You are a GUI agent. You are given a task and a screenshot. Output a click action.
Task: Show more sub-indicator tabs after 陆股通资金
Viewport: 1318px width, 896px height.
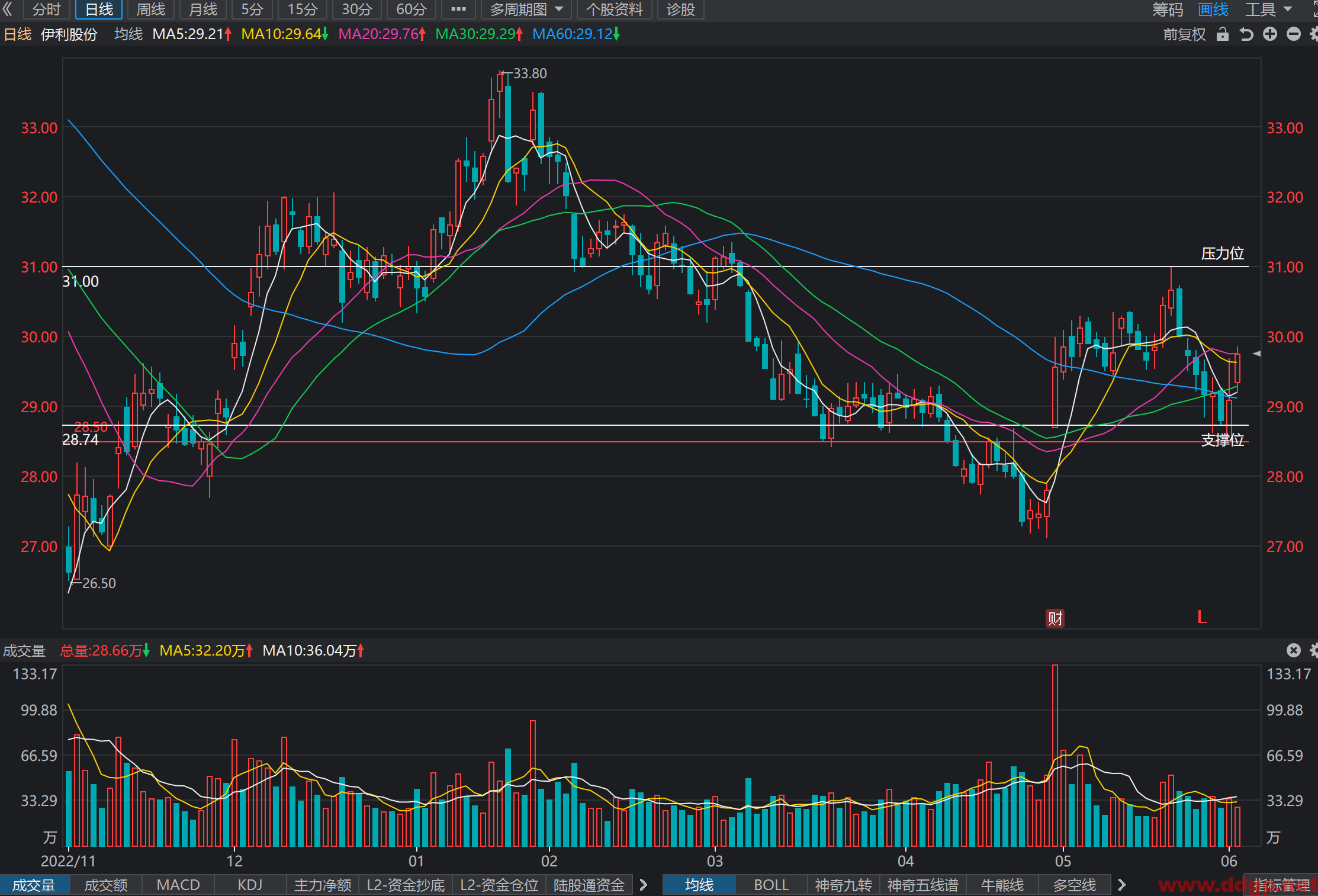(x=644, y=885)
